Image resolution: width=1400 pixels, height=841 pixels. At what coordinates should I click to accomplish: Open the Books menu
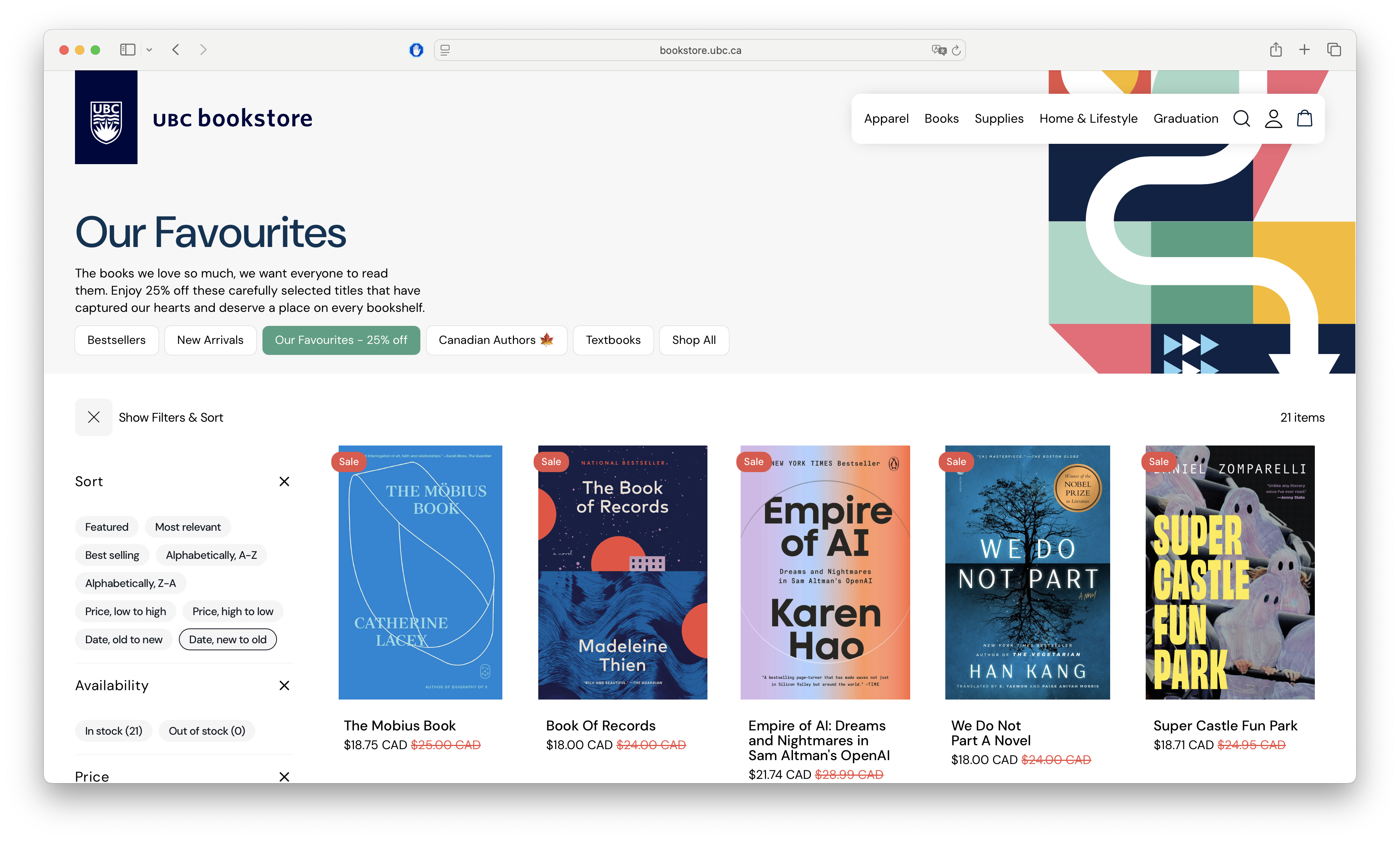coord(941,118)
